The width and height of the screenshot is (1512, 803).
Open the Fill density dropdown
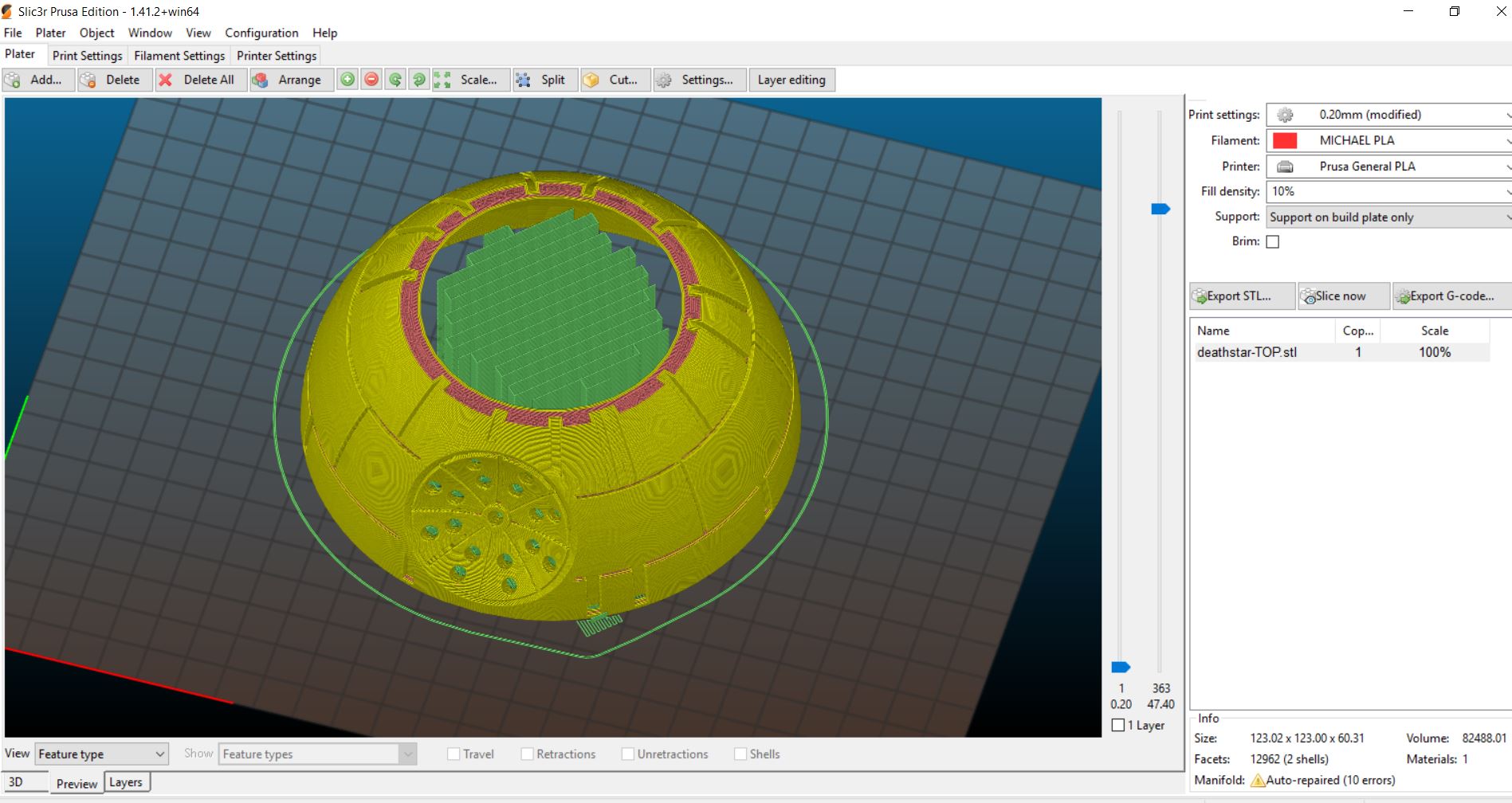(1388, 191)
